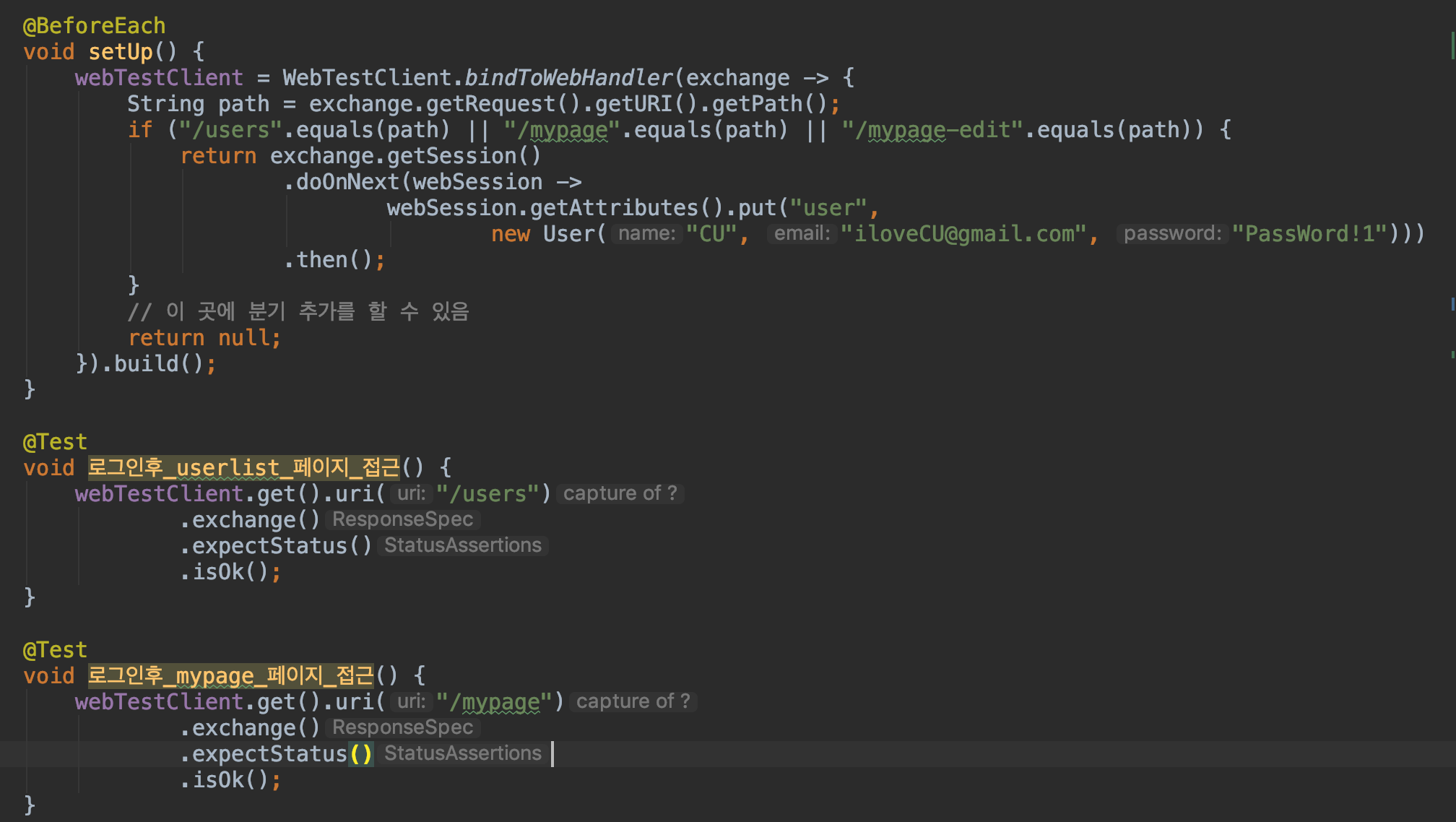Click the 로그인후_userlist_페이지_접근 method name
Viewport: 1456px width, 822px height.
click(243, 468)
